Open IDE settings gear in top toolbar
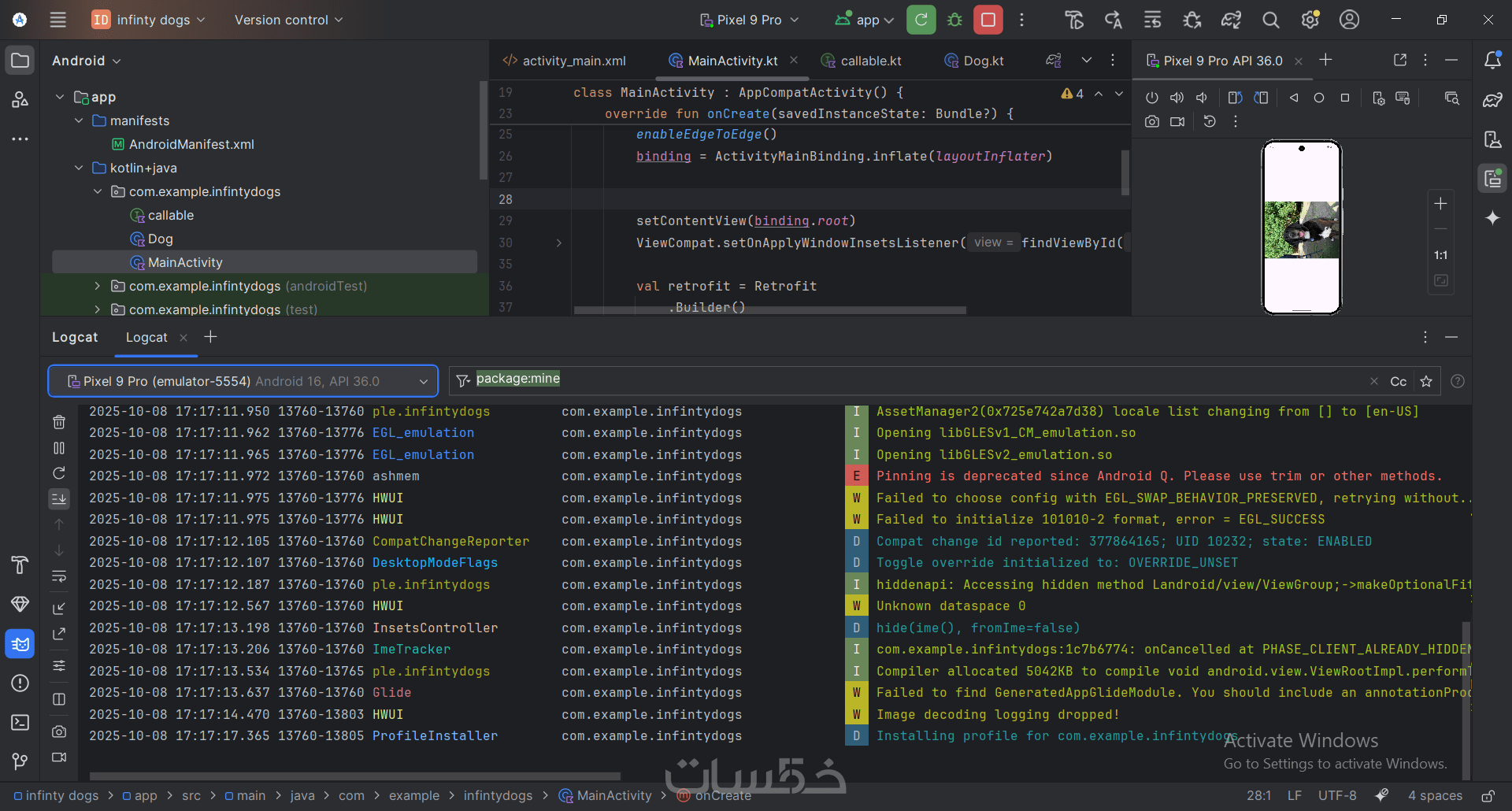The width and height of the screenshot is (1512, 811). (x=1310, y=20)
